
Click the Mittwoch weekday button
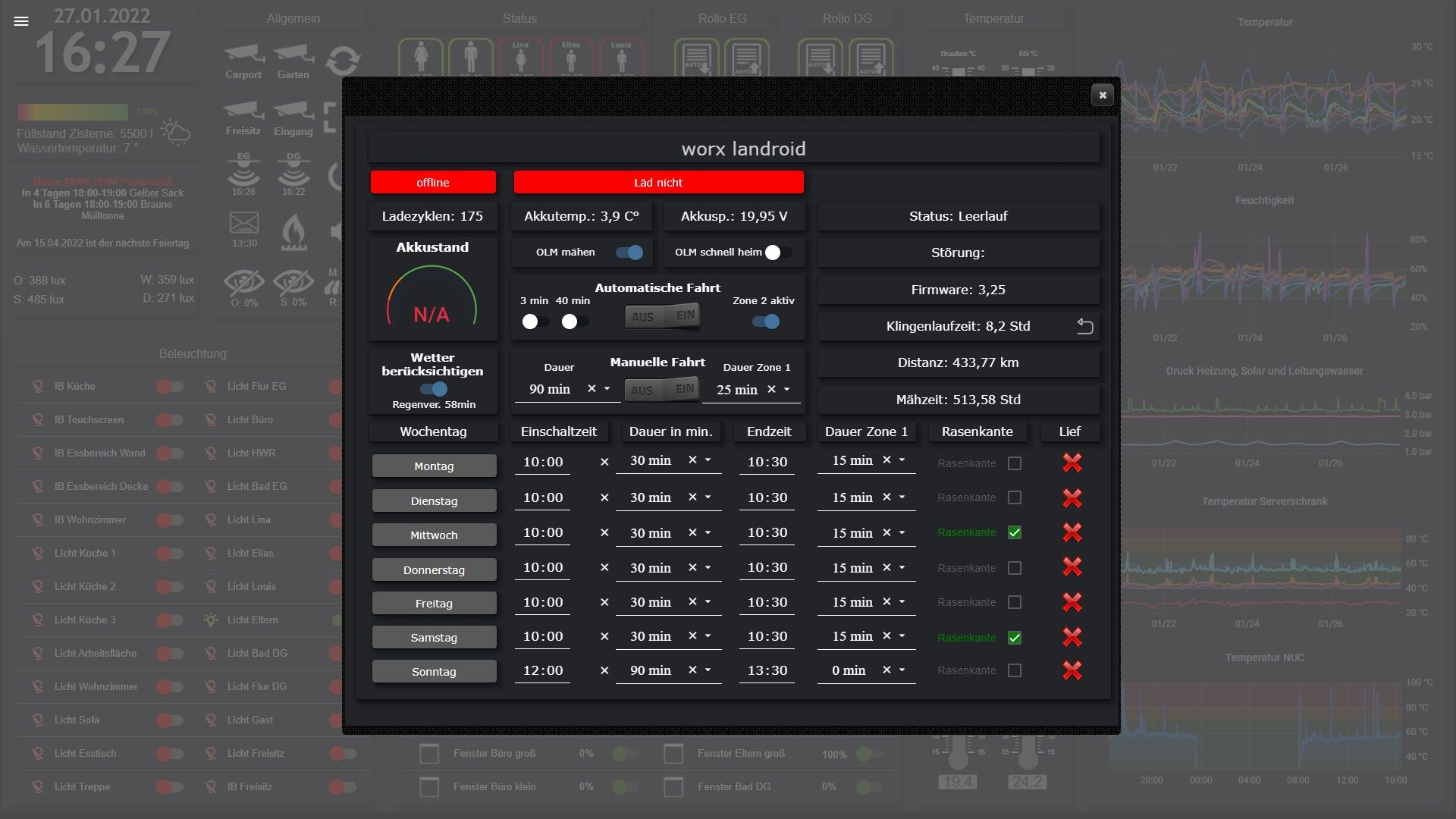434,535
